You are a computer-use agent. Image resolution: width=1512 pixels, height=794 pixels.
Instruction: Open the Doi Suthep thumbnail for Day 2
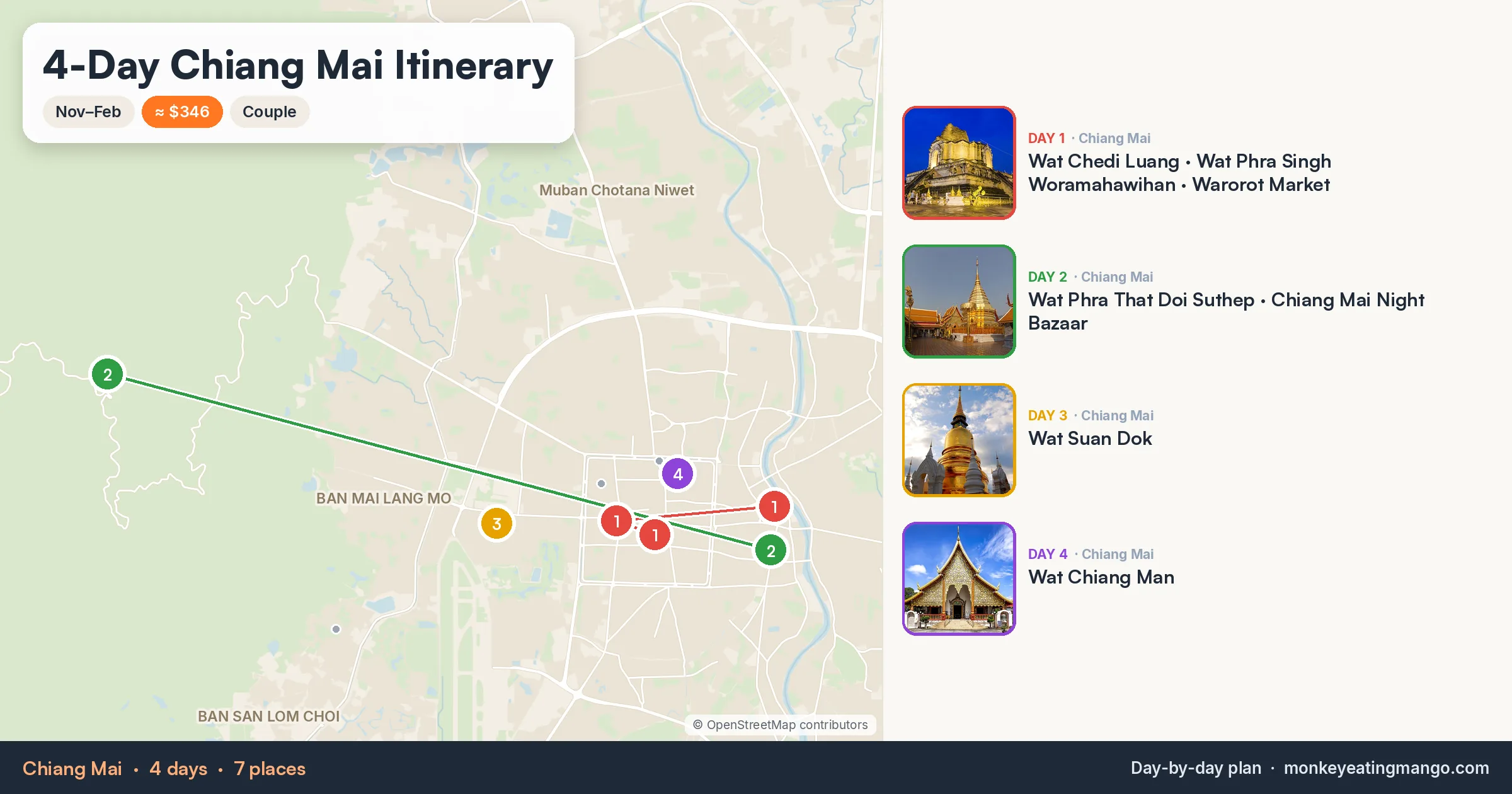[959, 301]
